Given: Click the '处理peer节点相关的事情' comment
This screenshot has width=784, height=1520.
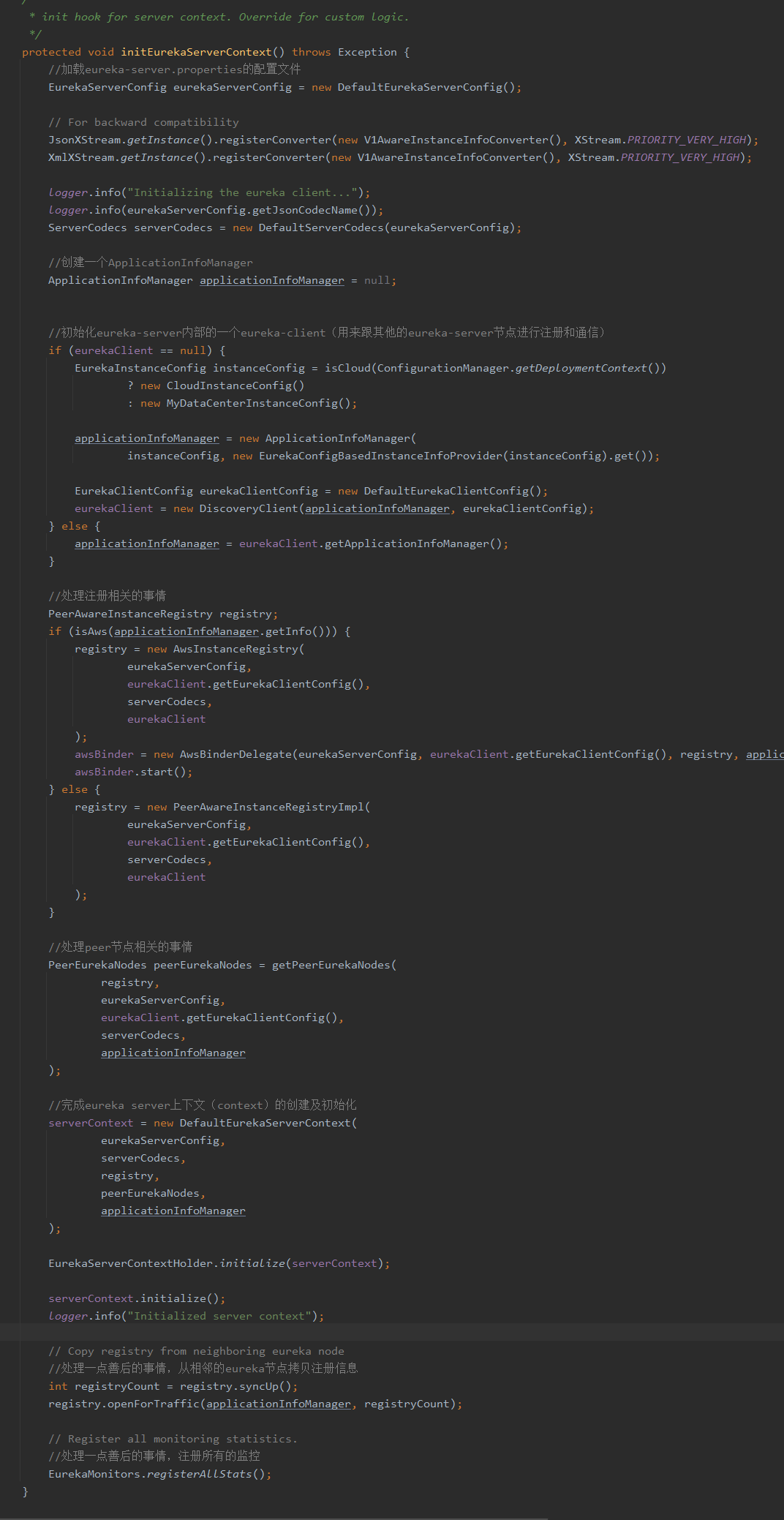Looking at the screenshot, I should [x=121, y=947].
